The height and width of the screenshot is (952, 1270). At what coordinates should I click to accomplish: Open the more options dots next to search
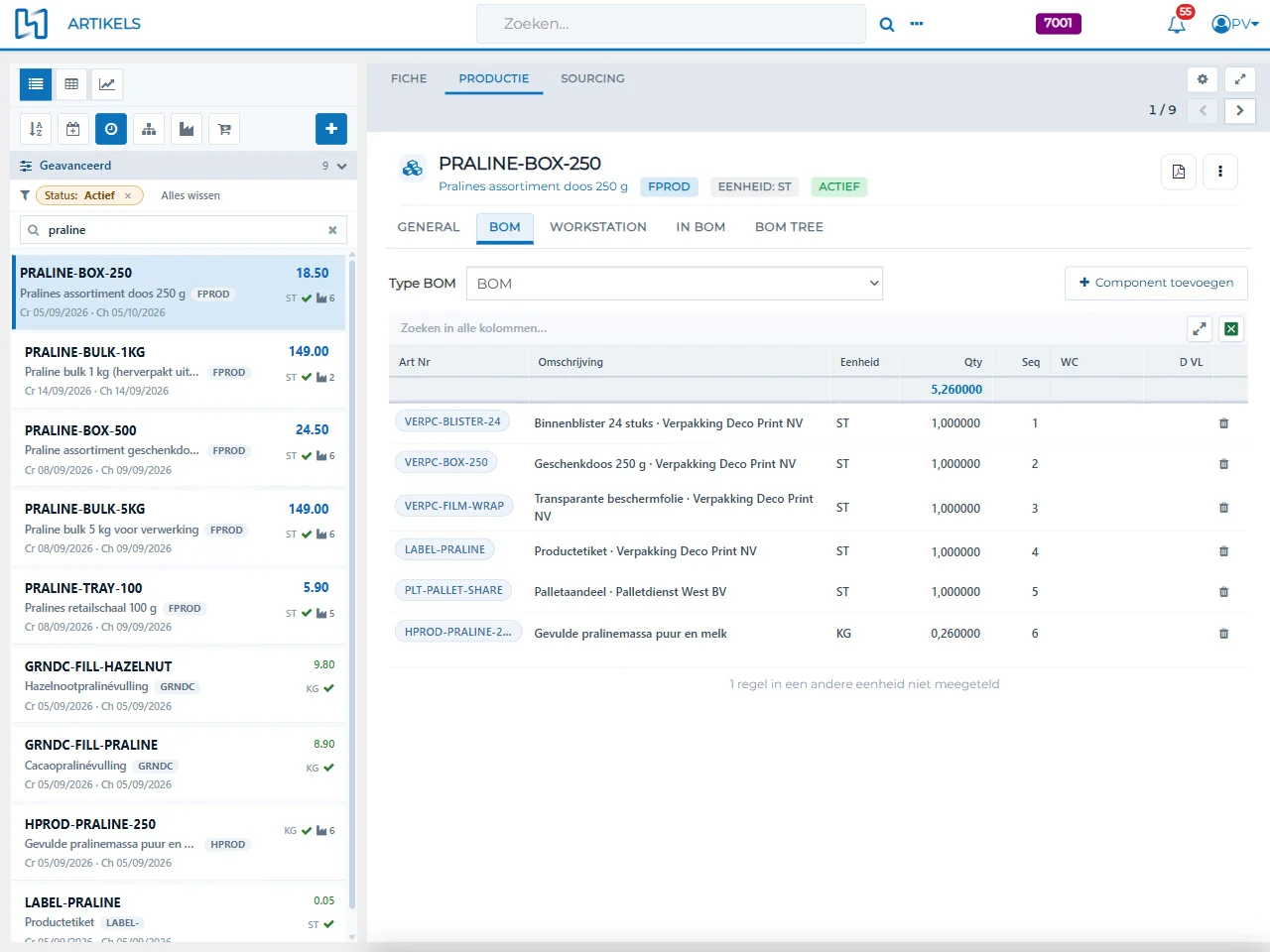[917, 24]
